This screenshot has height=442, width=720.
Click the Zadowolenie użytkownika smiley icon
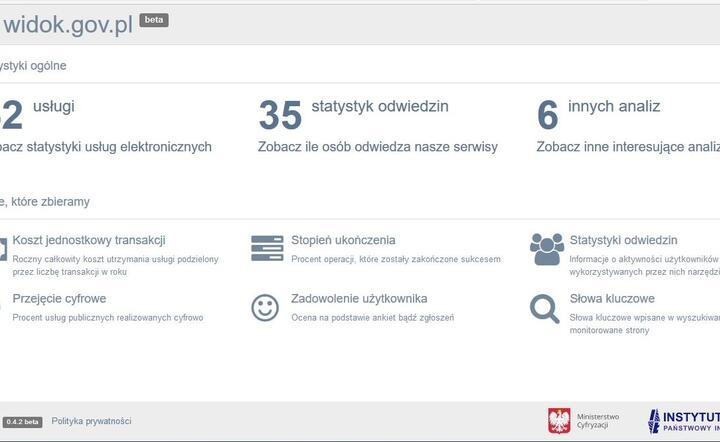(x=265, y=308)
